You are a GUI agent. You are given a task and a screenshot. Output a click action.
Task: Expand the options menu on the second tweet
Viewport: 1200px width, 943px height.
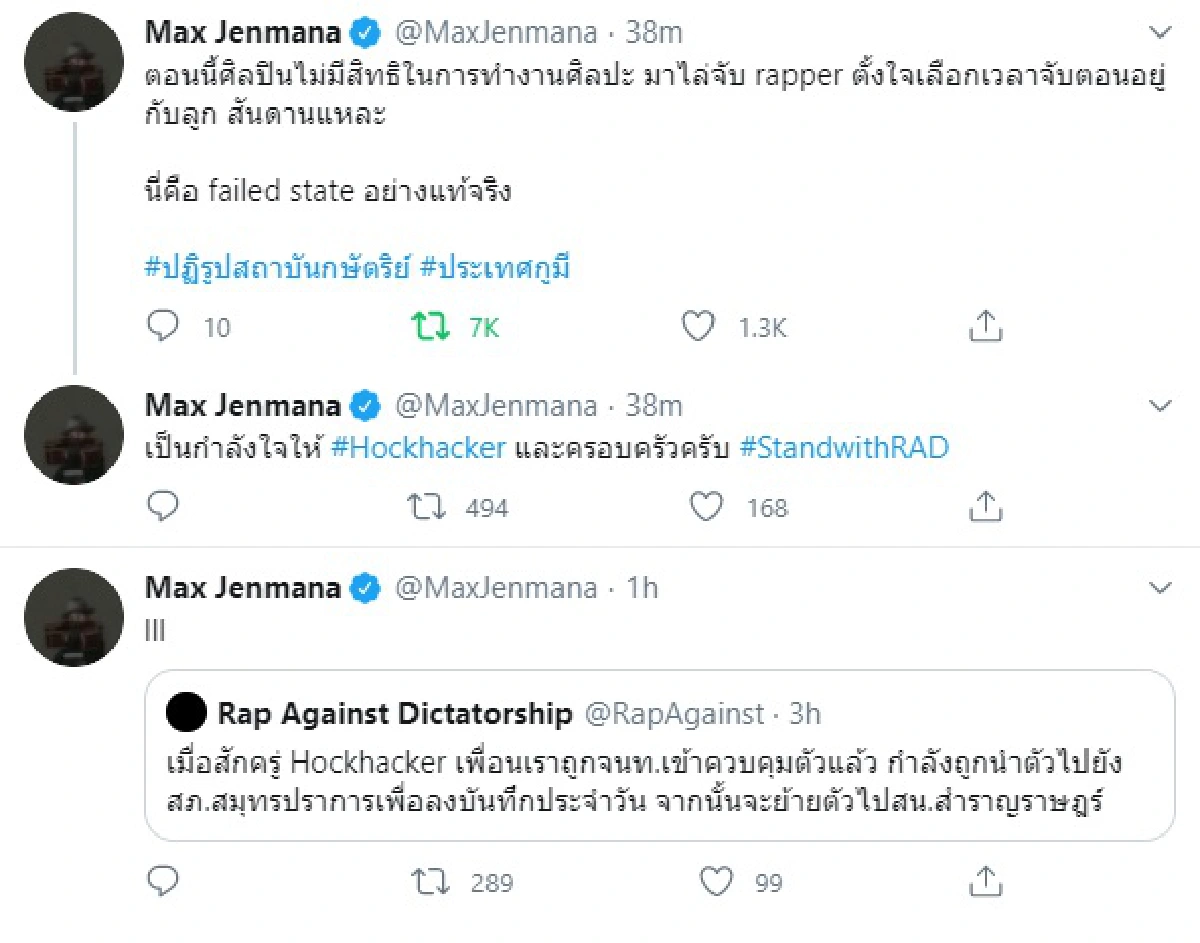1161,406
